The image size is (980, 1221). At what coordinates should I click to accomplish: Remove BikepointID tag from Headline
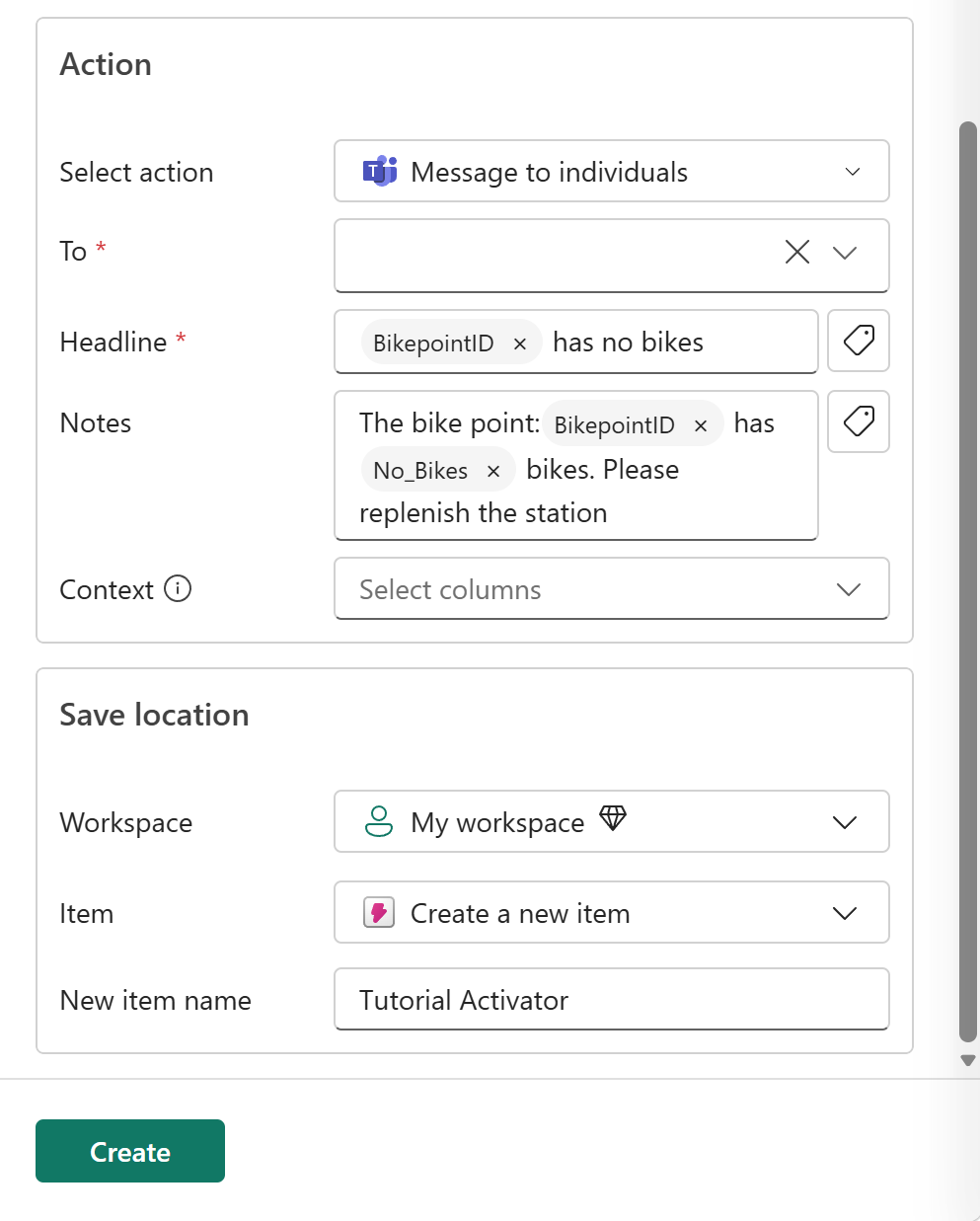(520, 343)
